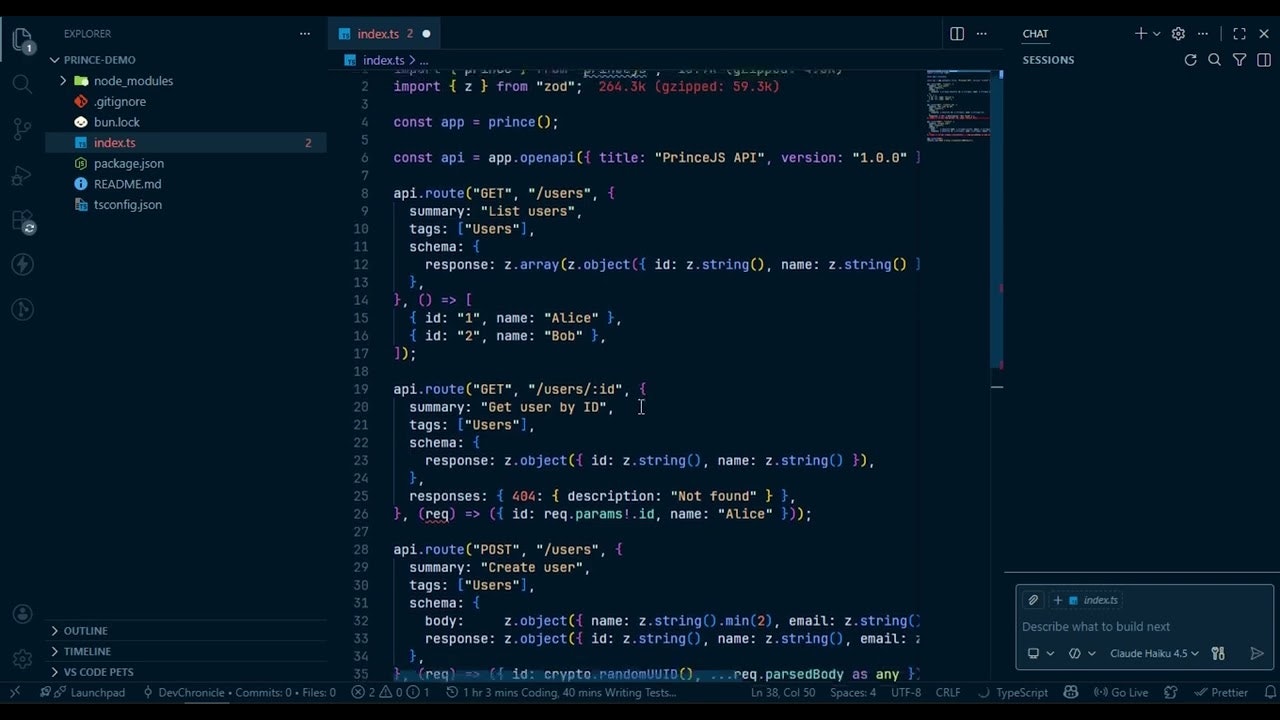Click the chat 'Describe what to build next' input
The width and height of the screenshot is (1280, 720).
click(1145, 627)
